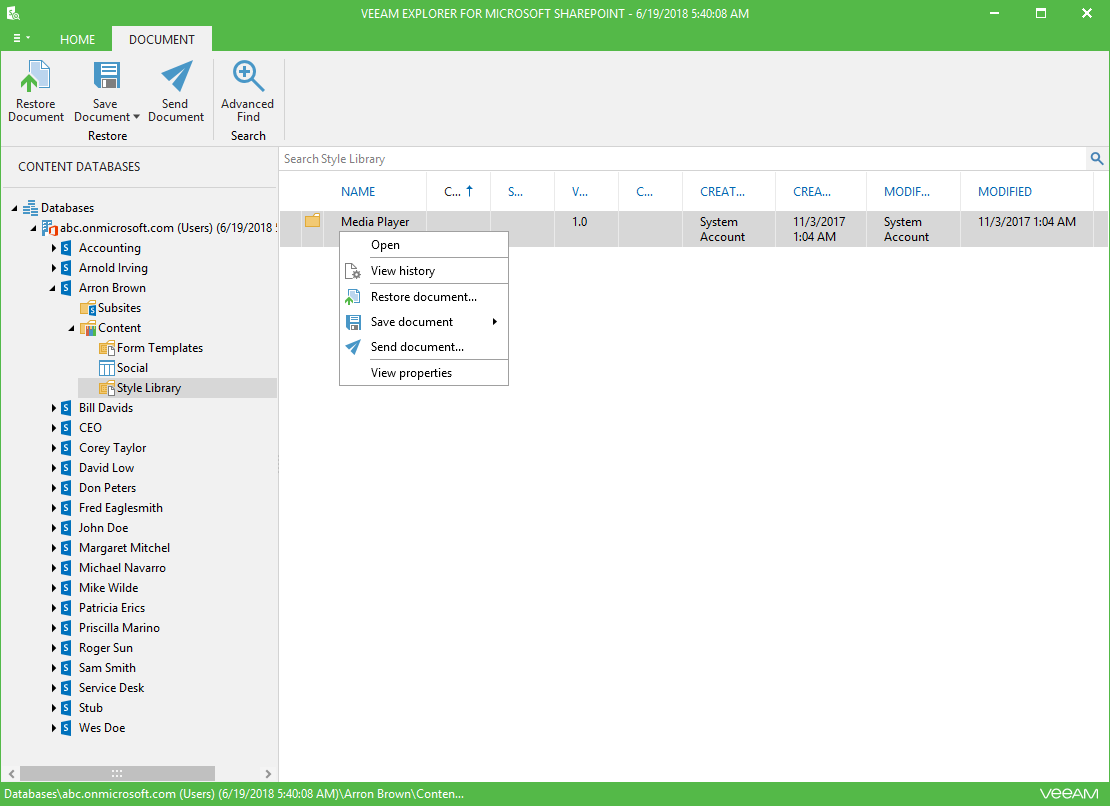
Task: Sort by the V... column header
Action: pyautogui.click(x=580, y=192)
